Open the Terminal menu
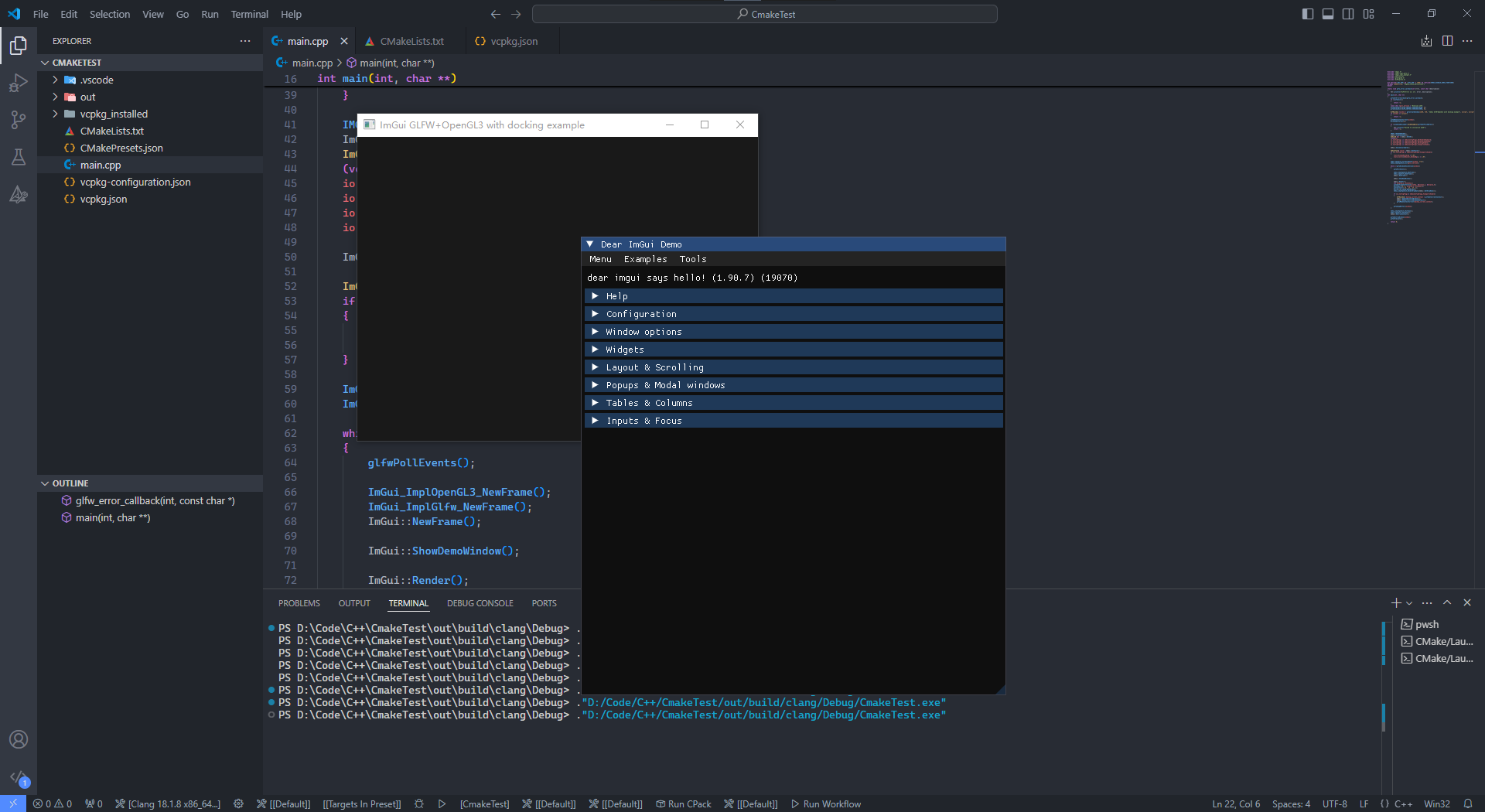Viewport: 1485px width, 812px height. coord(249,14)
